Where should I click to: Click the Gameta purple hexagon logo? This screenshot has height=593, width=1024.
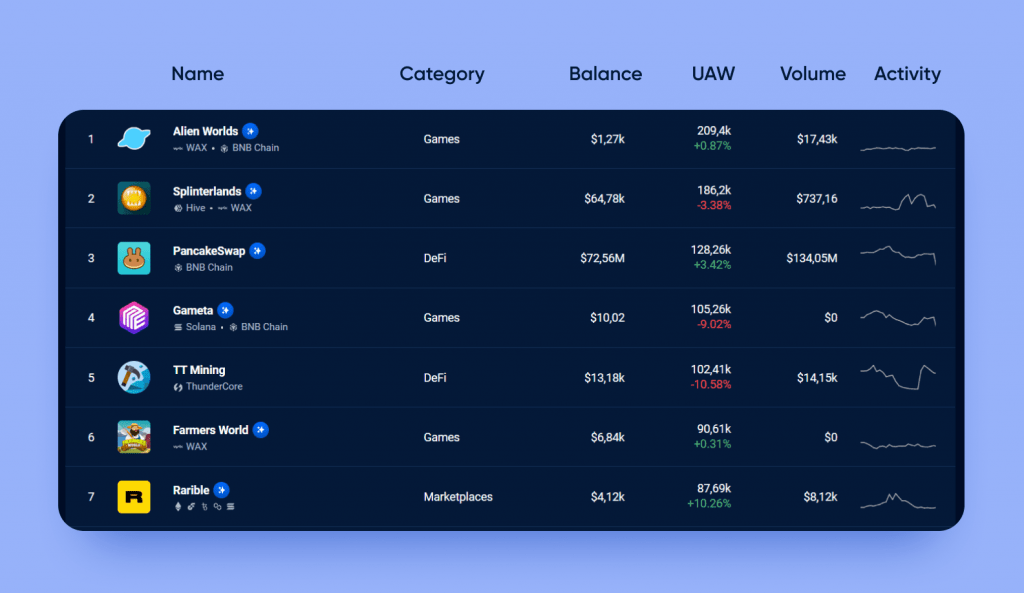pos(133,318)
